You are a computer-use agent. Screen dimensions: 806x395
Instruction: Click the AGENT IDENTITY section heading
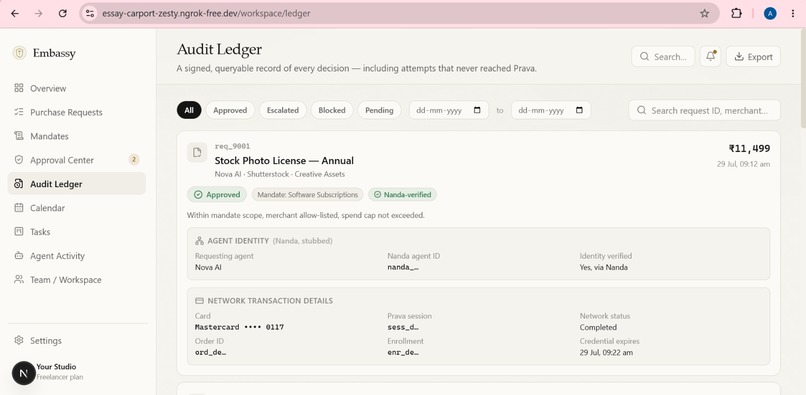pyautogui.click(x=238, y=241)
